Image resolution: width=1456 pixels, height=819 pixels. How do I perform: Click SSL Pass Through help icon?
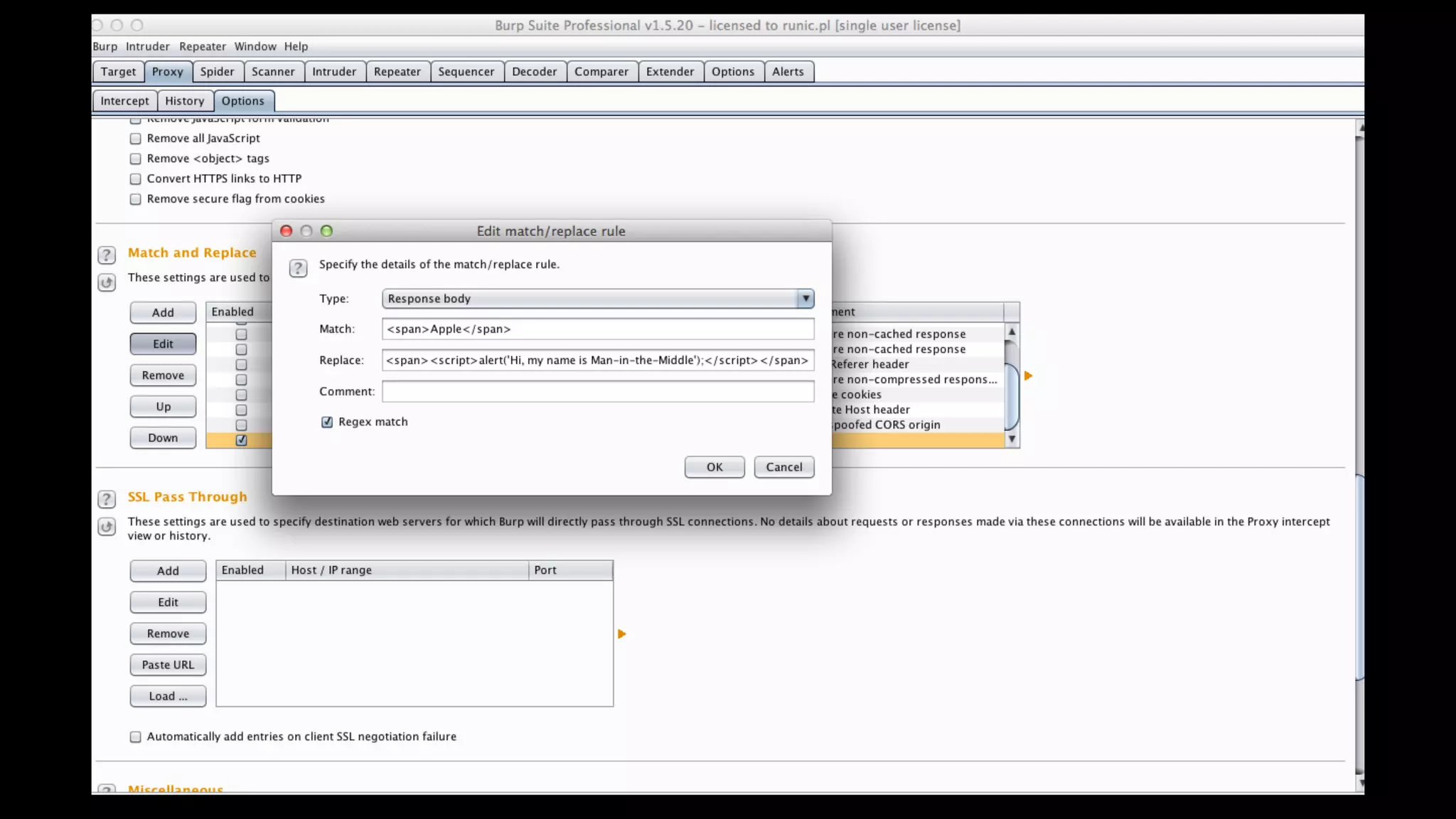click(107, 499)
